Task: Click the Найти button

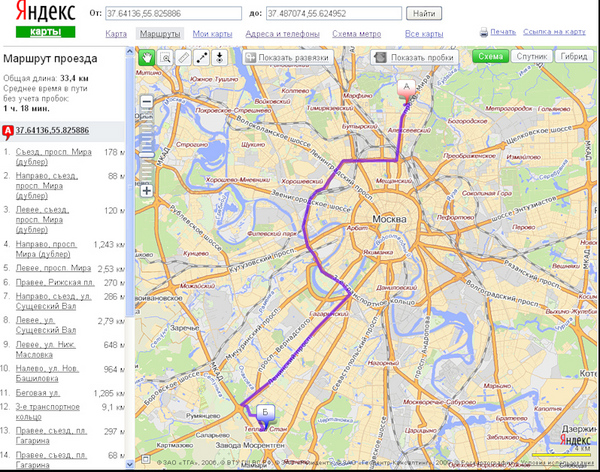Action: tap(424, 13)
